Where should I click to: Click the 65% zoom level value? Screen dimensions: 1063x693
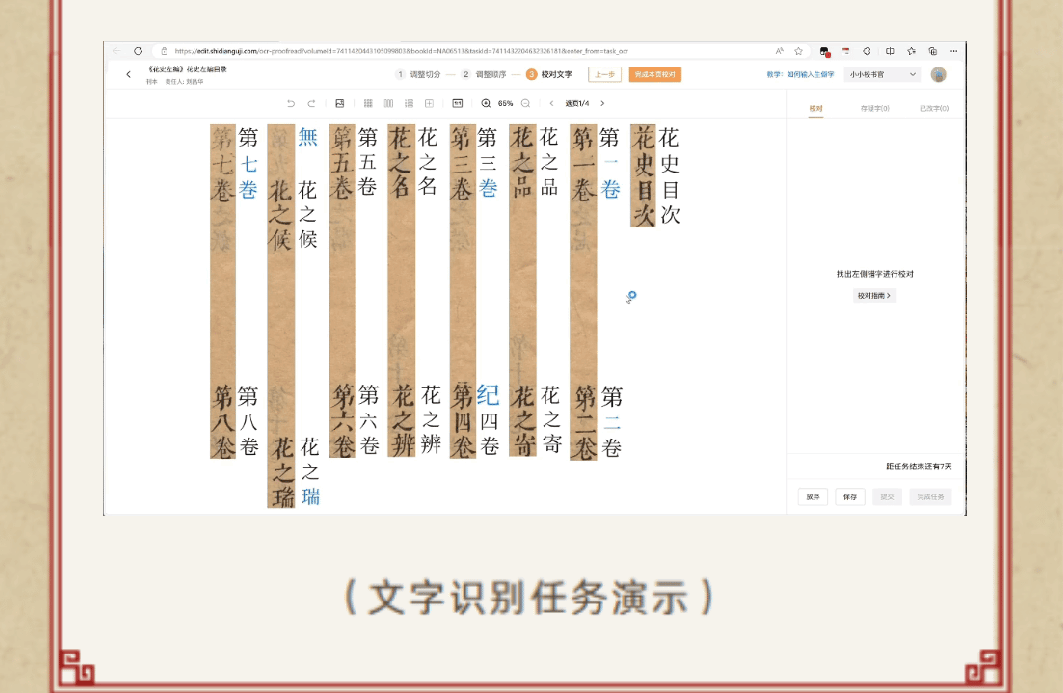506,103
